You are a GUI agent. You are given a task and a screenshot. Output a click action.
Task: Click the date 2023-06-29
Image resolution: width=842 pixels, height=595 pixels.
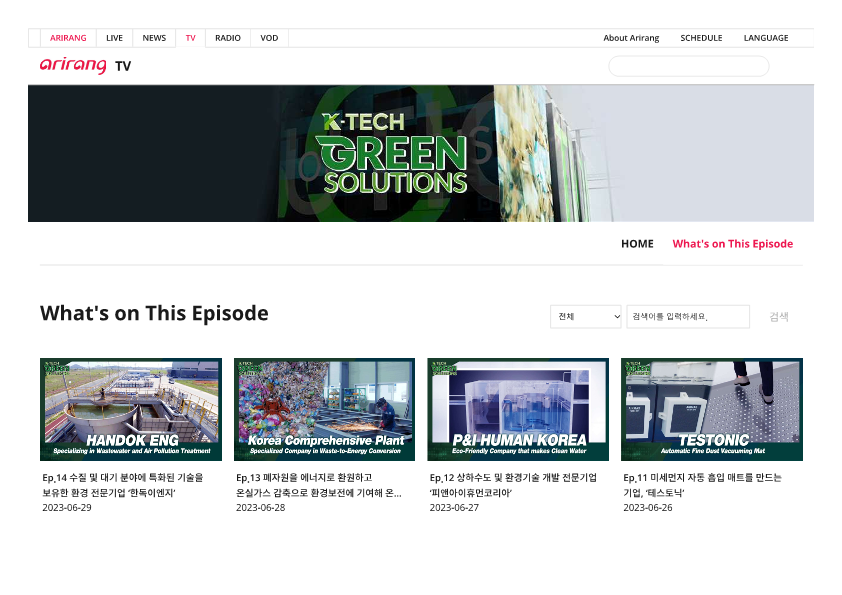[x=67, y=507]
